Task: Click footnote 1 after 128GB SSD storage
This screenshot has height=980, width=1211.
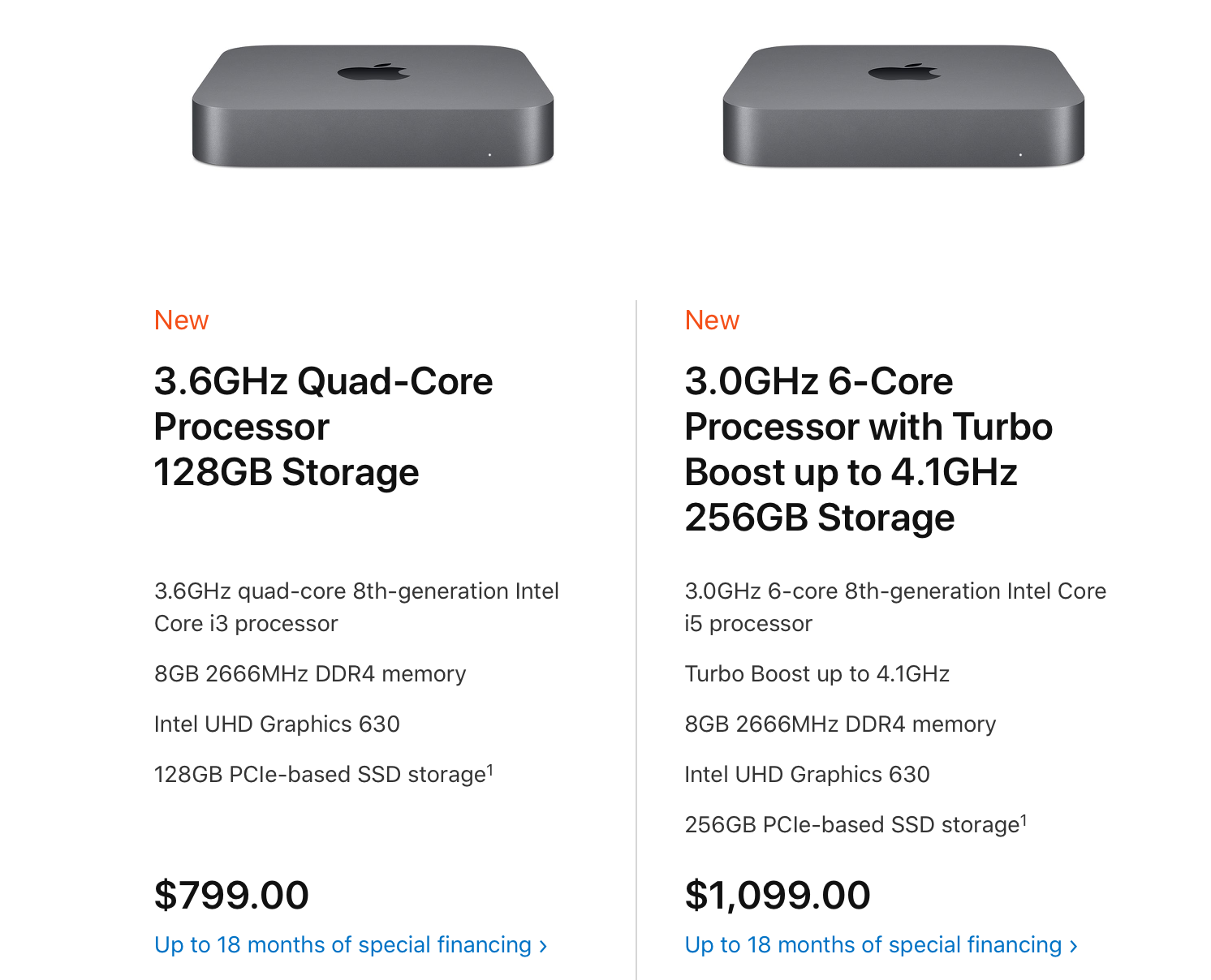Action: coord(490,769)
